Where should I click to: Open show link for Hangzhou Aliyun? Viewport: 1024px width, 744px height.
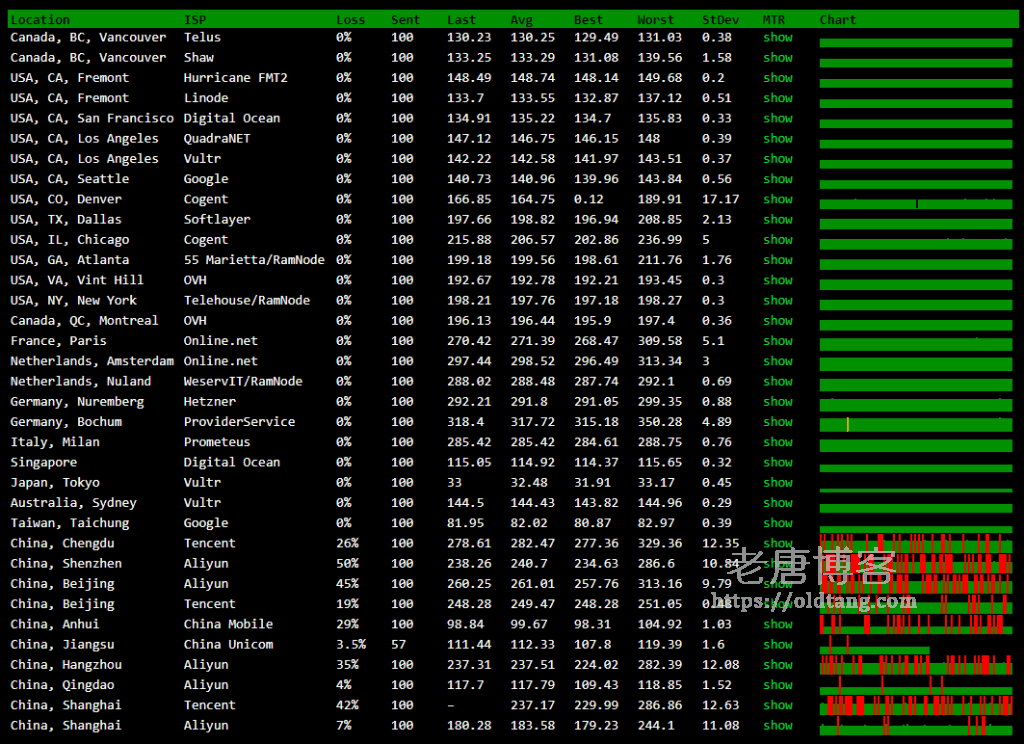point(778,665)
